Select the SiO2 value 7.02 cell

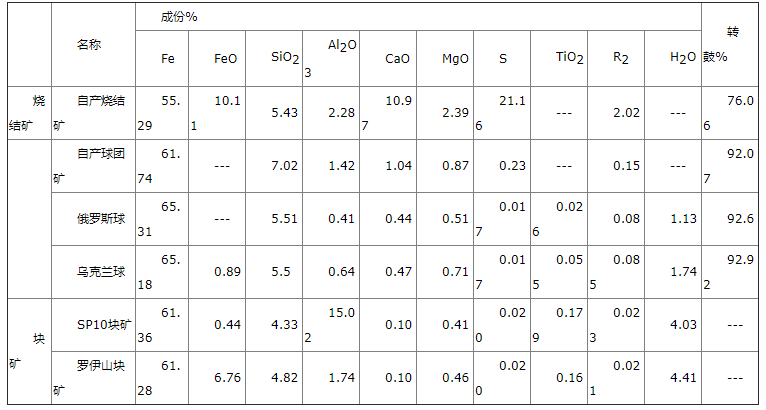click(285, 166)
